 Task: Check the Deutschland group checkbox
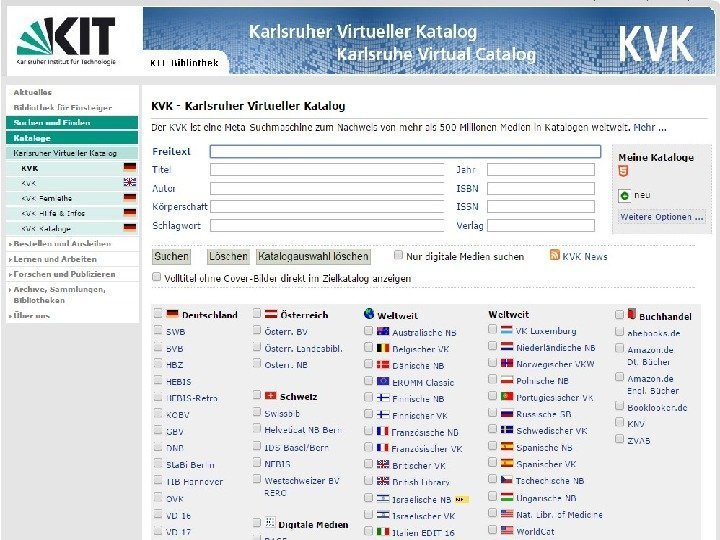tap(158, 313)
